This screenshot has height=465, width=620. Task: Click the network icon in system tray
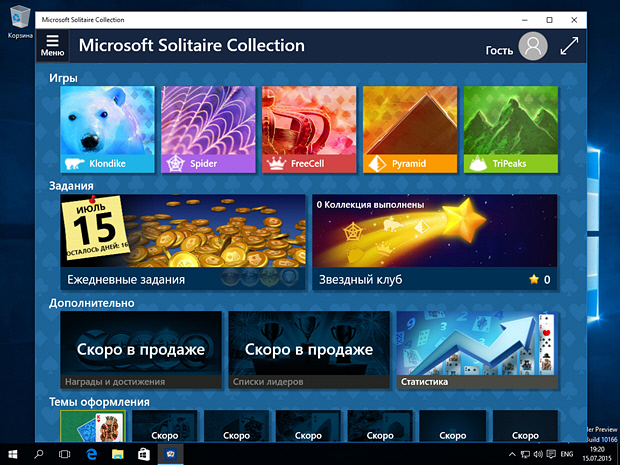pos(525,454)
